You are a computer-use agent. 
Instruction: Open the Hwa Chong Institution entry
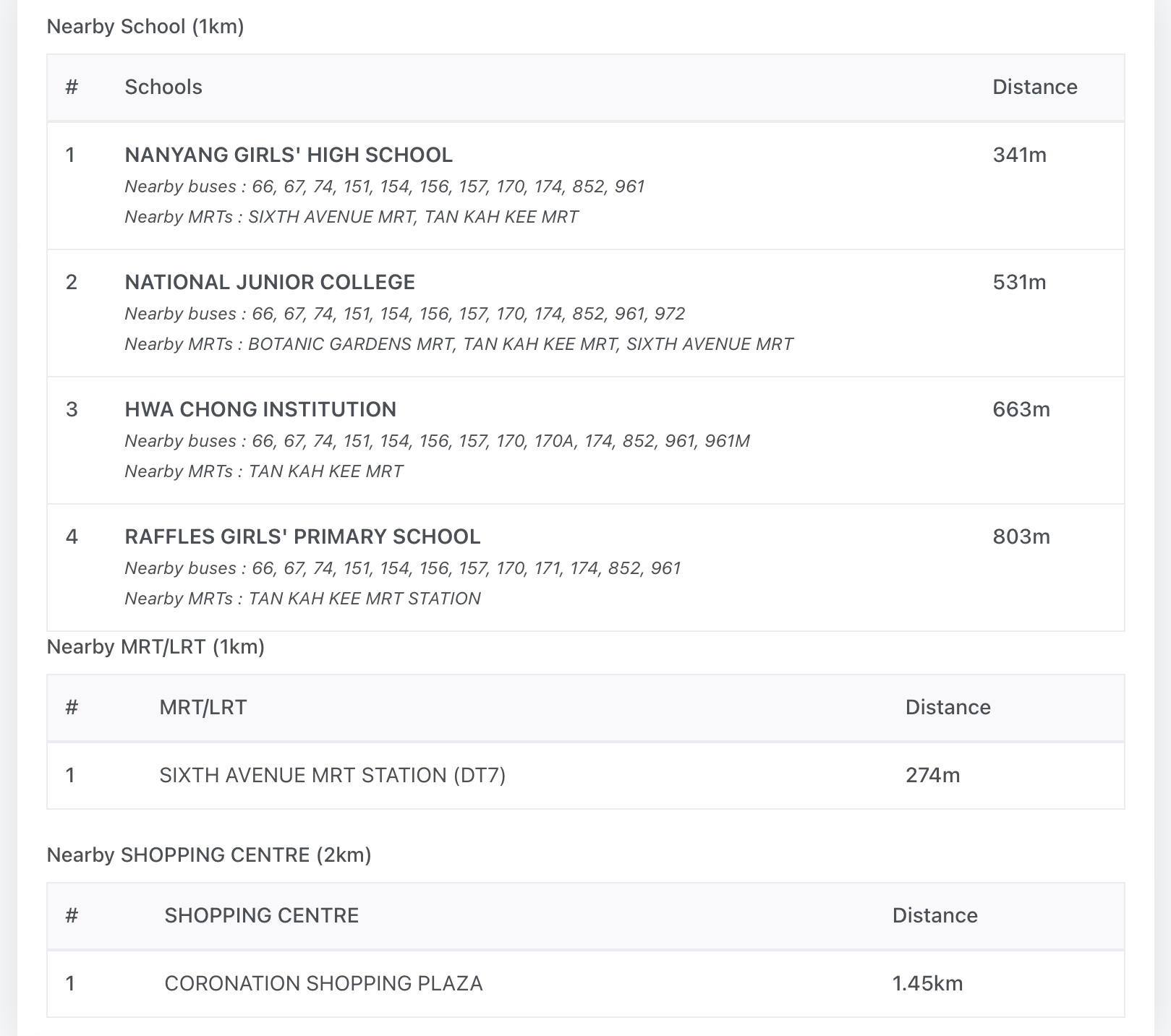click(x=260, y=409)
